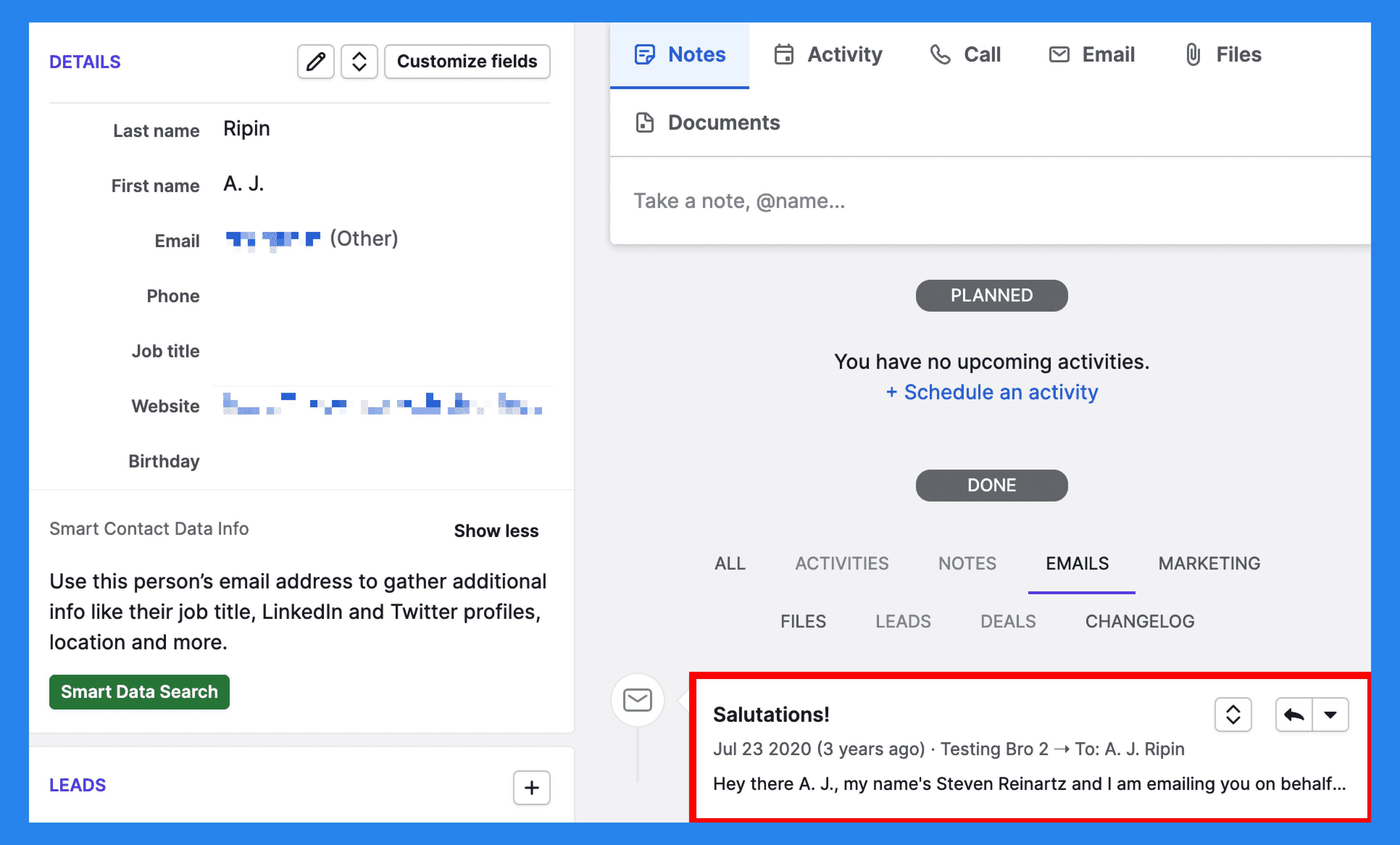1400x845 pixels.
Task: Expand the Salutations! email with chevron button
Action: (x=1233, y=715)
